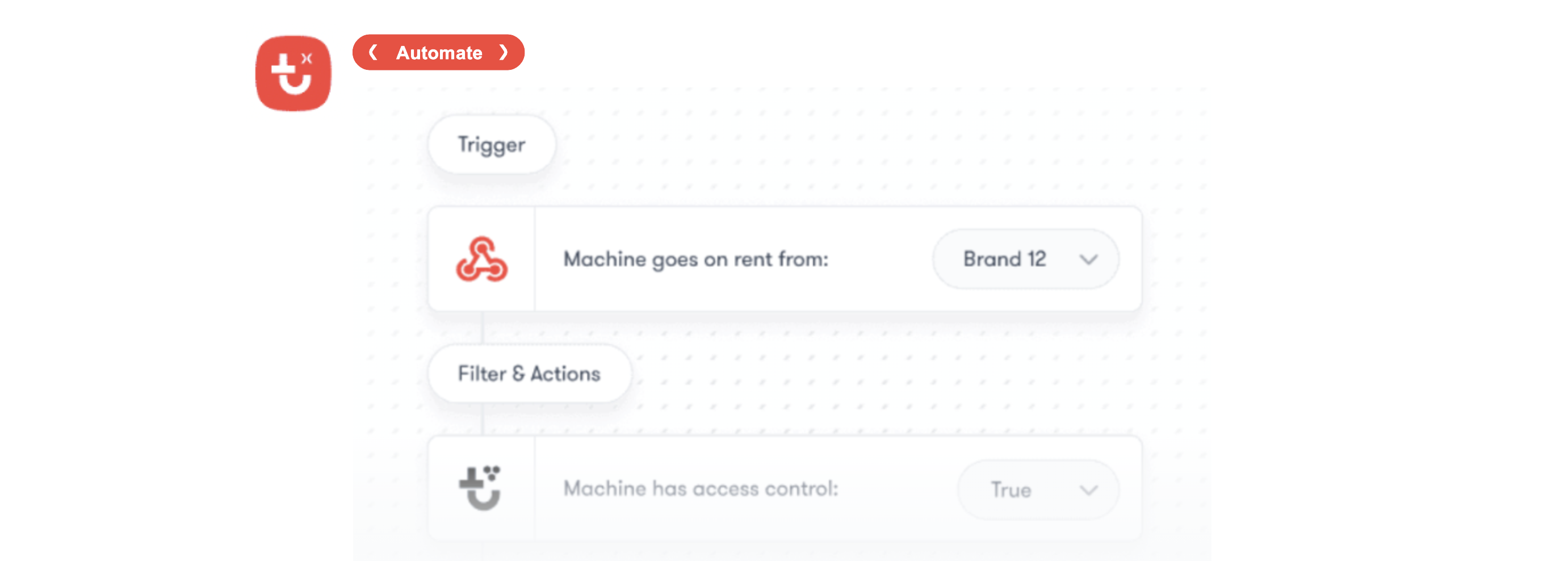This screenshot has width=1568, height=561.
Task: Select the Brand 12 value in the rent dropdown
Action: click(x=1004, y=259)
